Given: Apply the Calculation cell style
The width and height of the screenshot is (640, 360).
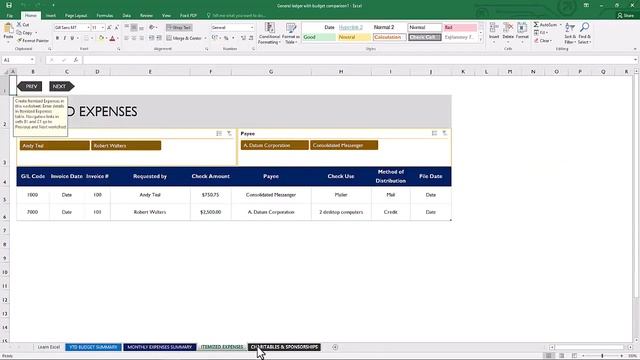Looking at the screenshot, I should click(x=389, y=37).
